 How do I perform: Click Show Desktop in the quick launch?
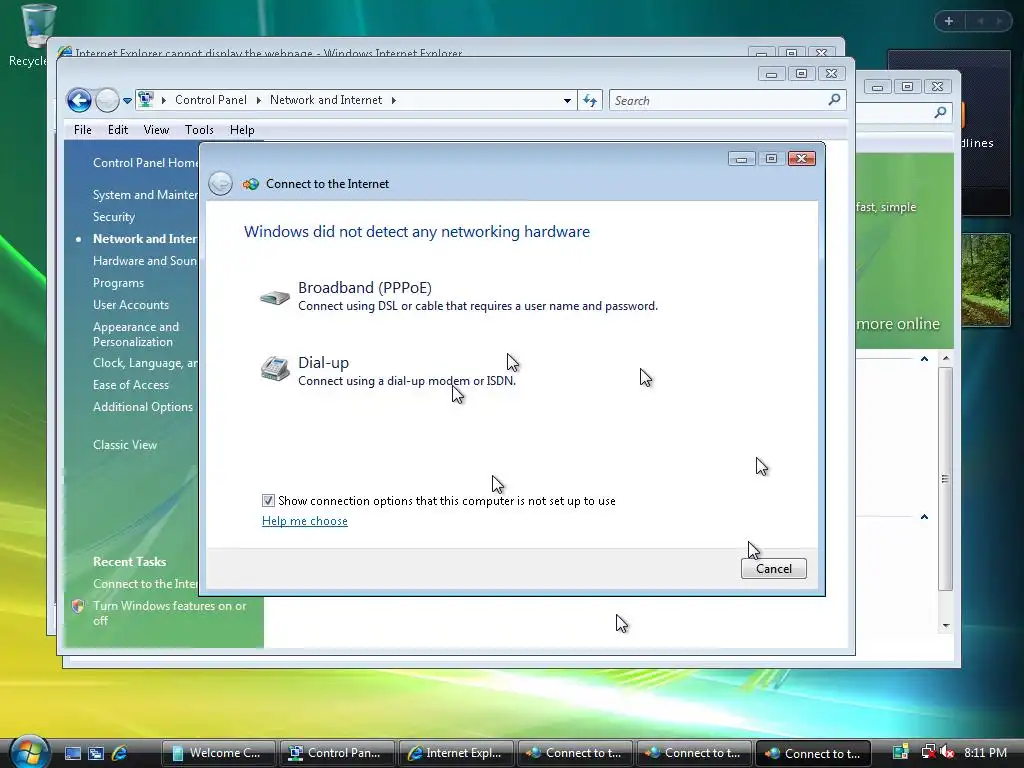[72, 753]
